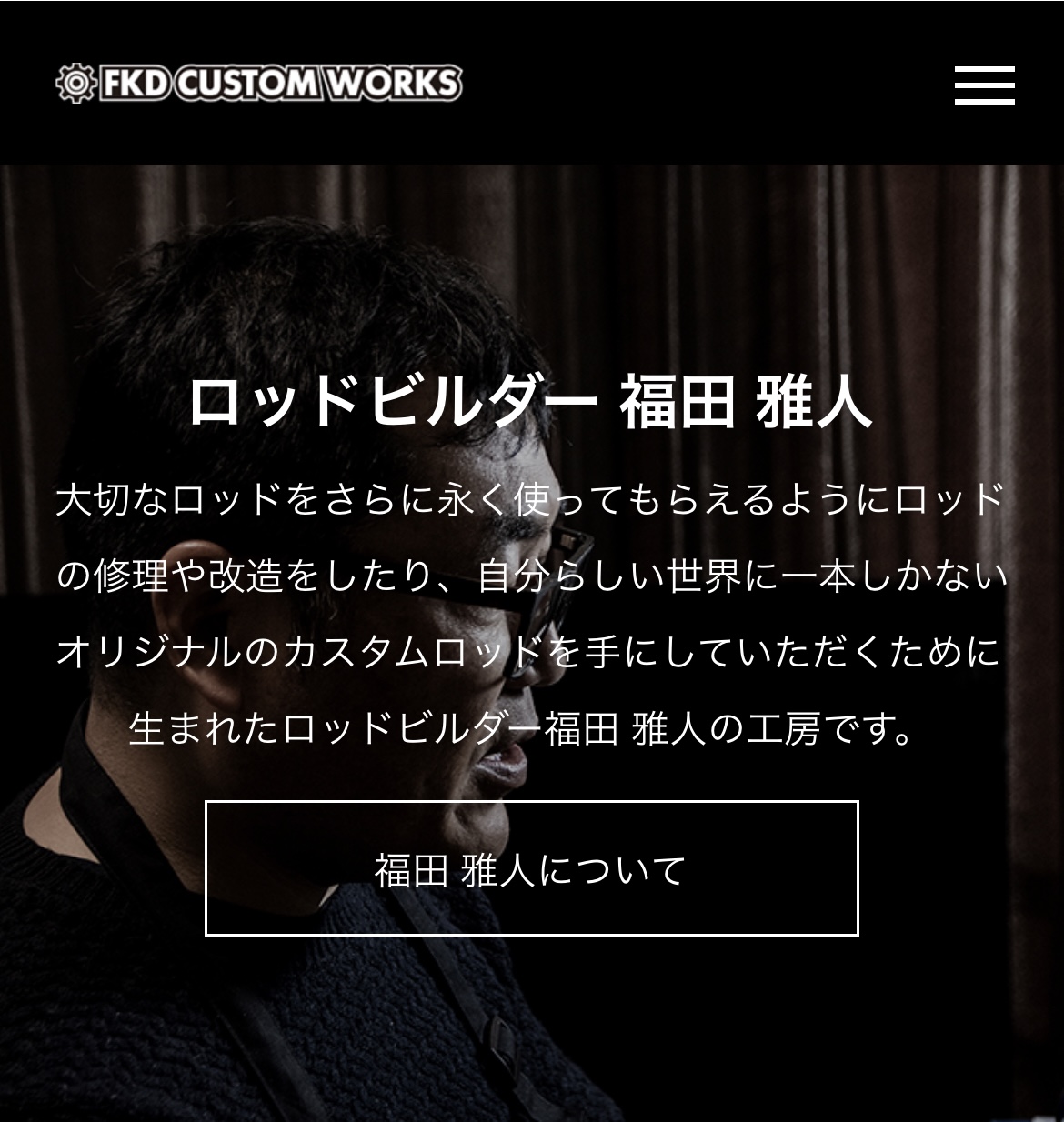
Task: Click the paragraph line starting 大切なロッド
Action: (x=530, y=500)
